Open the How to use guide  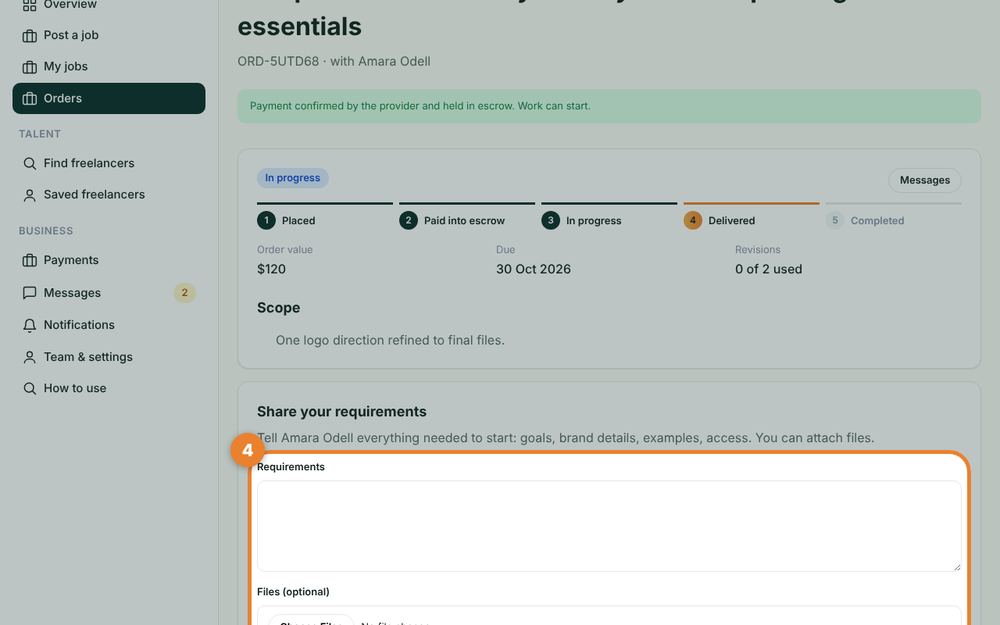click(x=109, y=388)
